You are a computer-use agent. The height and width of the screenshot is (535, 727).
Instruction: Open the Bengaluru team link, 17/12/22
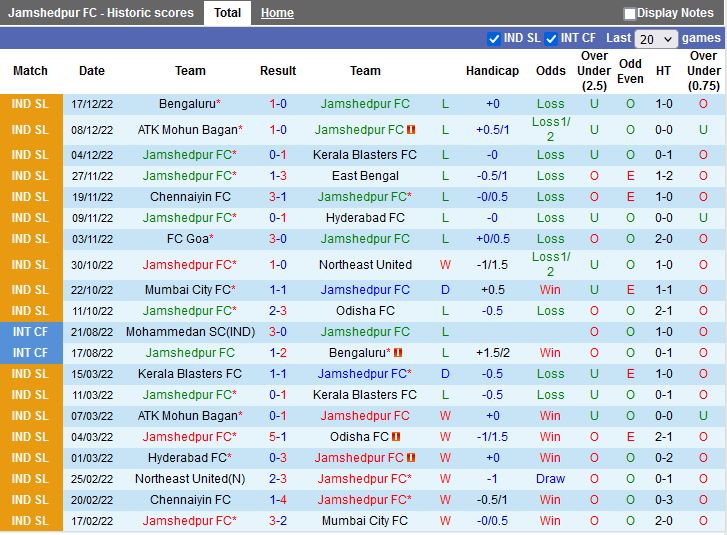pyautogui.click(x=186, y=104)
